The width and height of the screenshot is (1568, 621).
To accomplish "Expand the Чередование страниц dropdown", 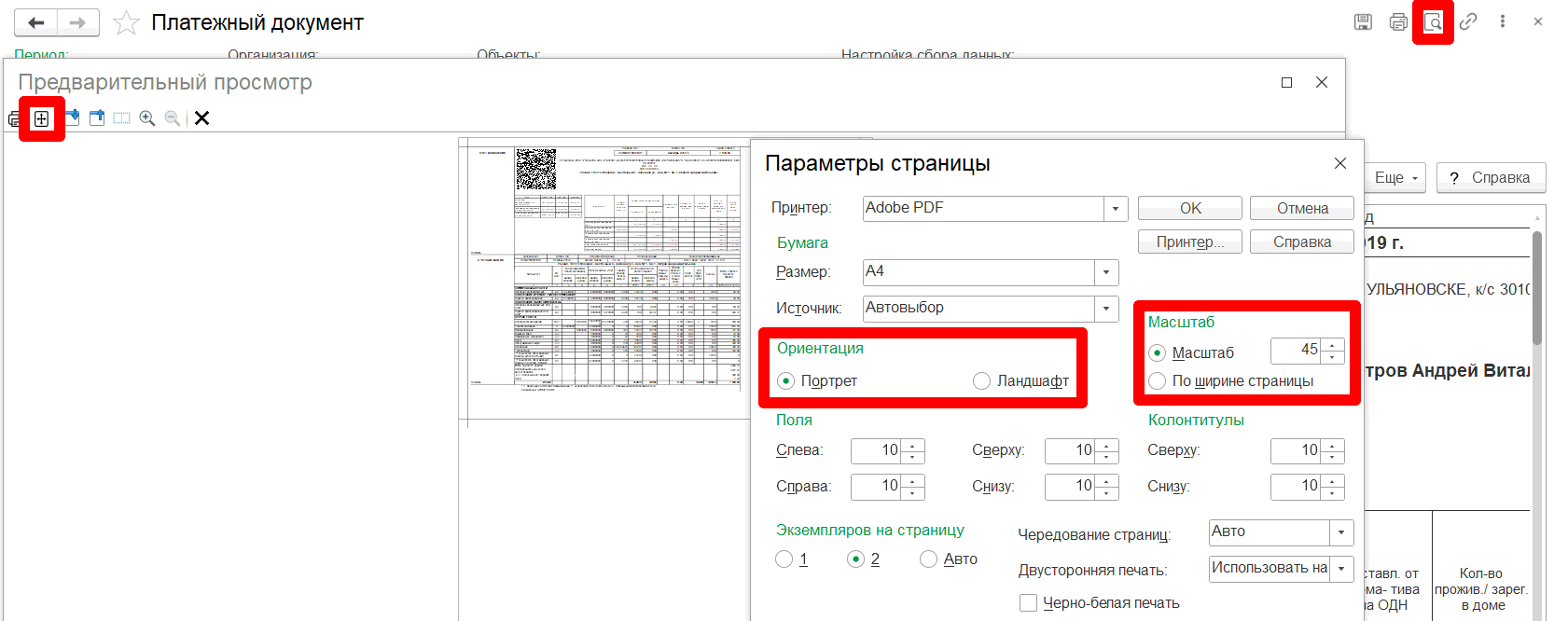I will click(x=1341, y=532).
